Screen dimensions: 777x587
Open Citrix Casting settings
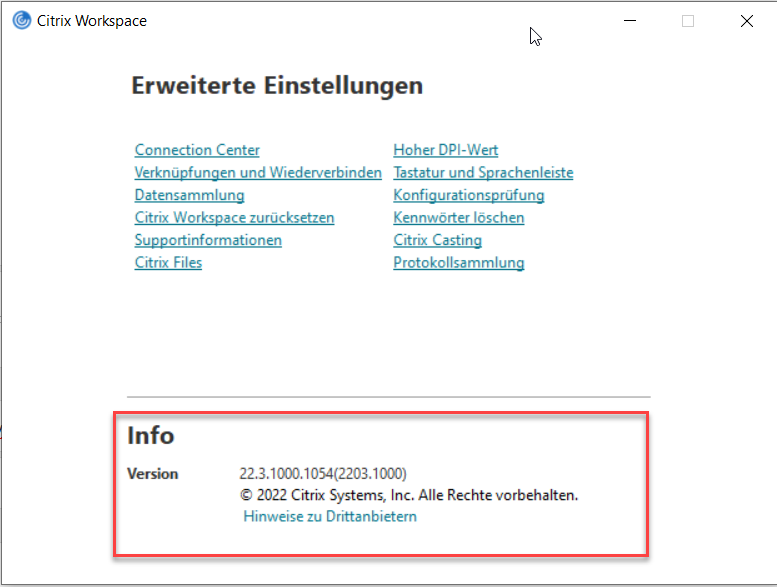click(438, 240)
